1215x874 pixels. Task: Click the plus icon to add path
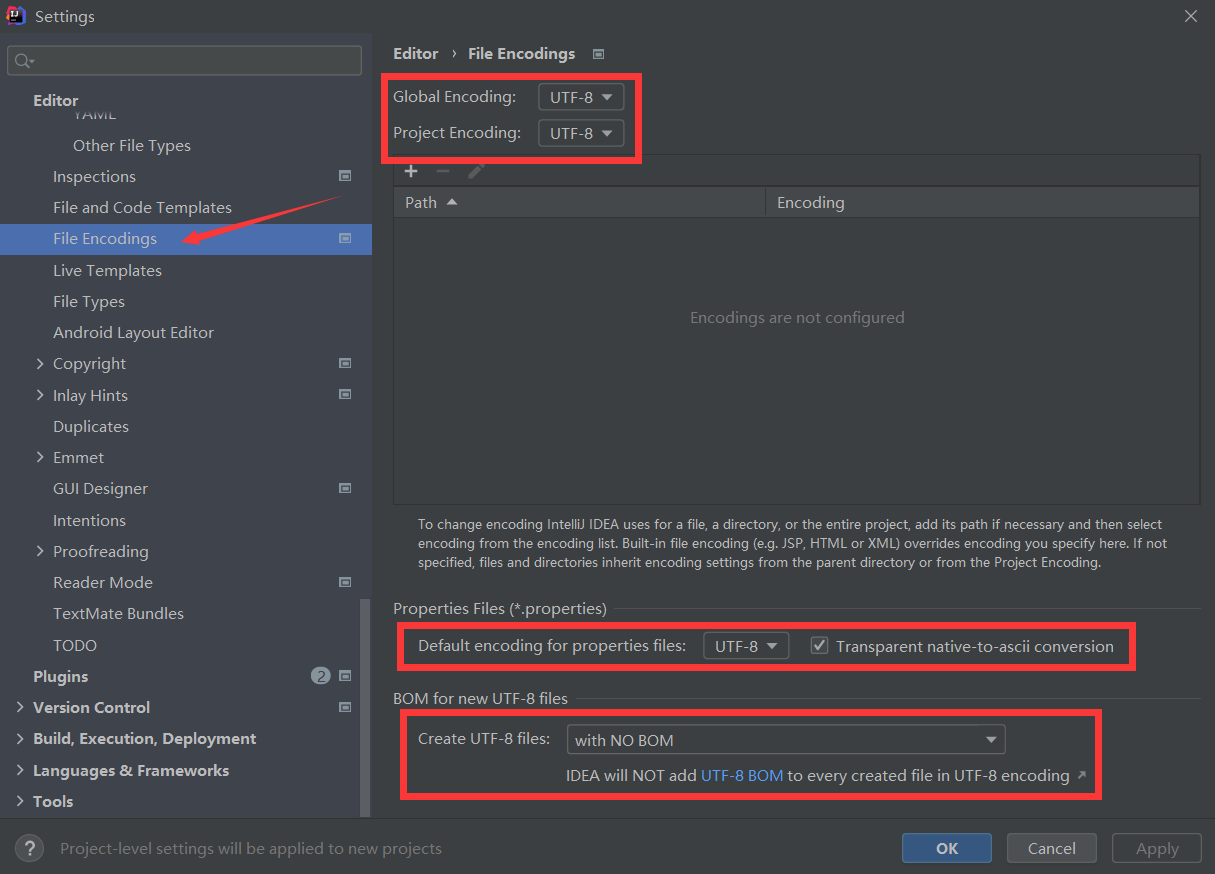coord(411,171)
